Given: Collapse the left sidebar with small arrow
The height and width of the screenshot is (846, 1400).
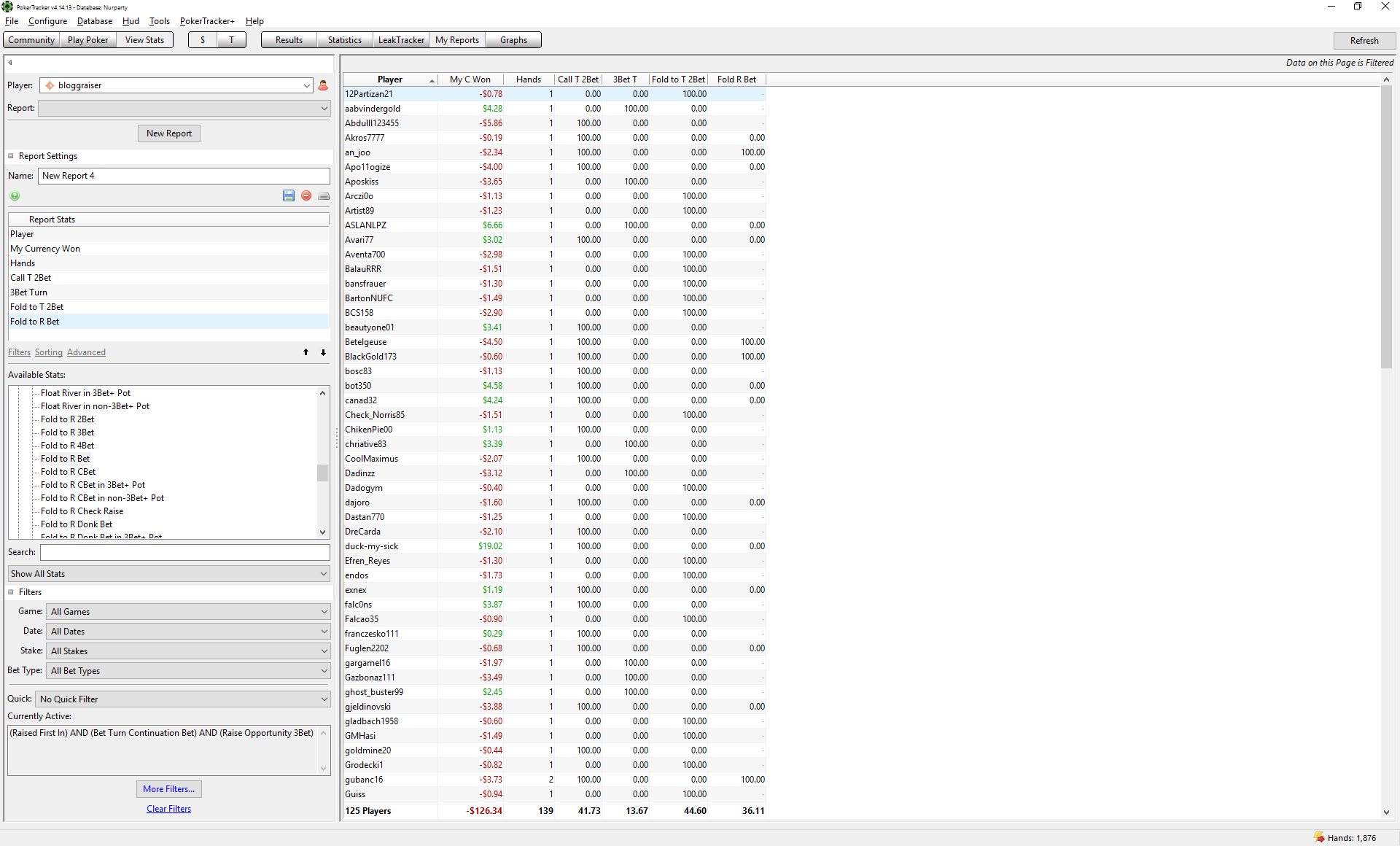Looking at the screenshot, I should [x=10, y=63].
